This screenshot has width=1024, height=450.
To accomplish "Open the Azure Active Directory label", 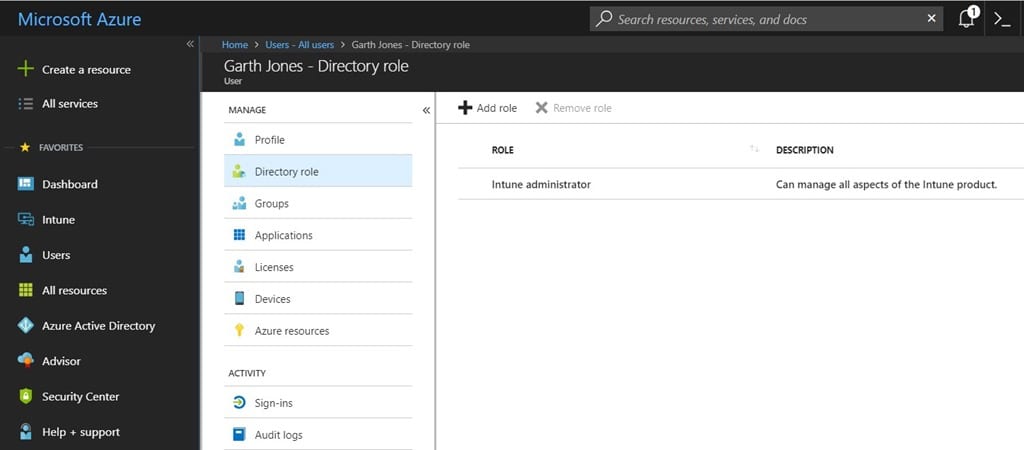I will click(x=99, y=325).
